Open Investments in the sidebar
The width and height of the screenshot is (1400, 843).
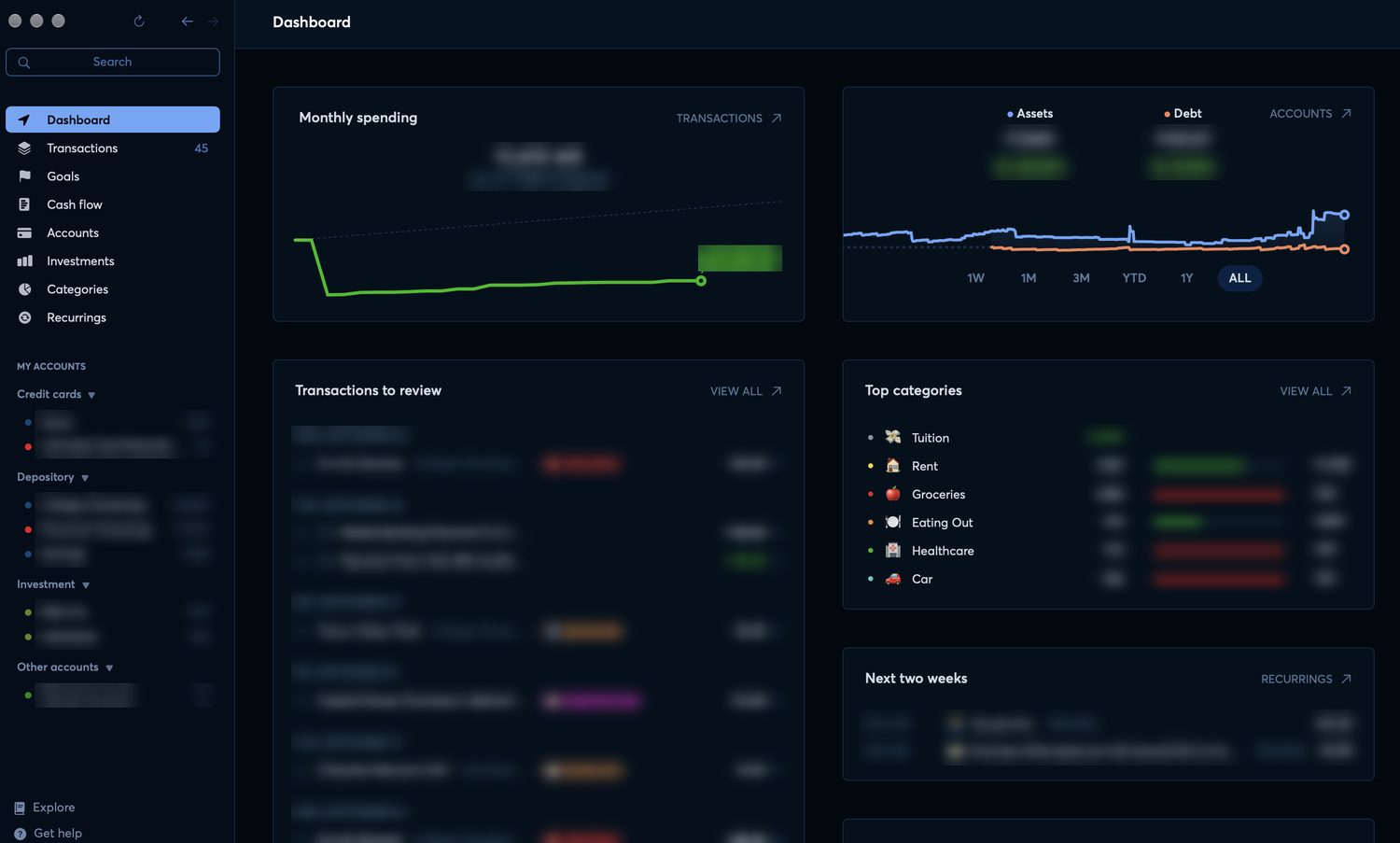[113, 261]
